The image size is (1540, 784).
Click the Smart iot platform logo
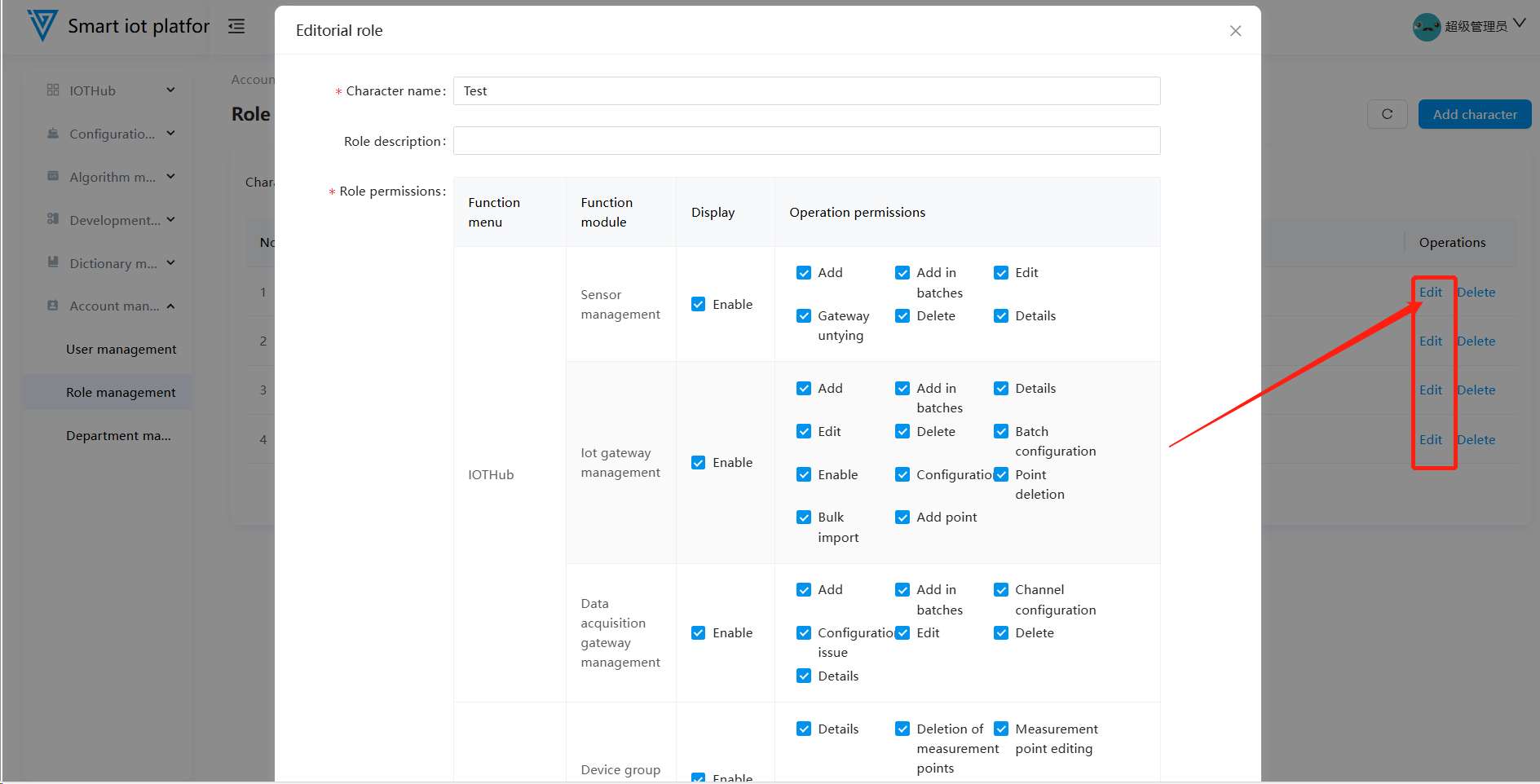[x=42, y=26]
